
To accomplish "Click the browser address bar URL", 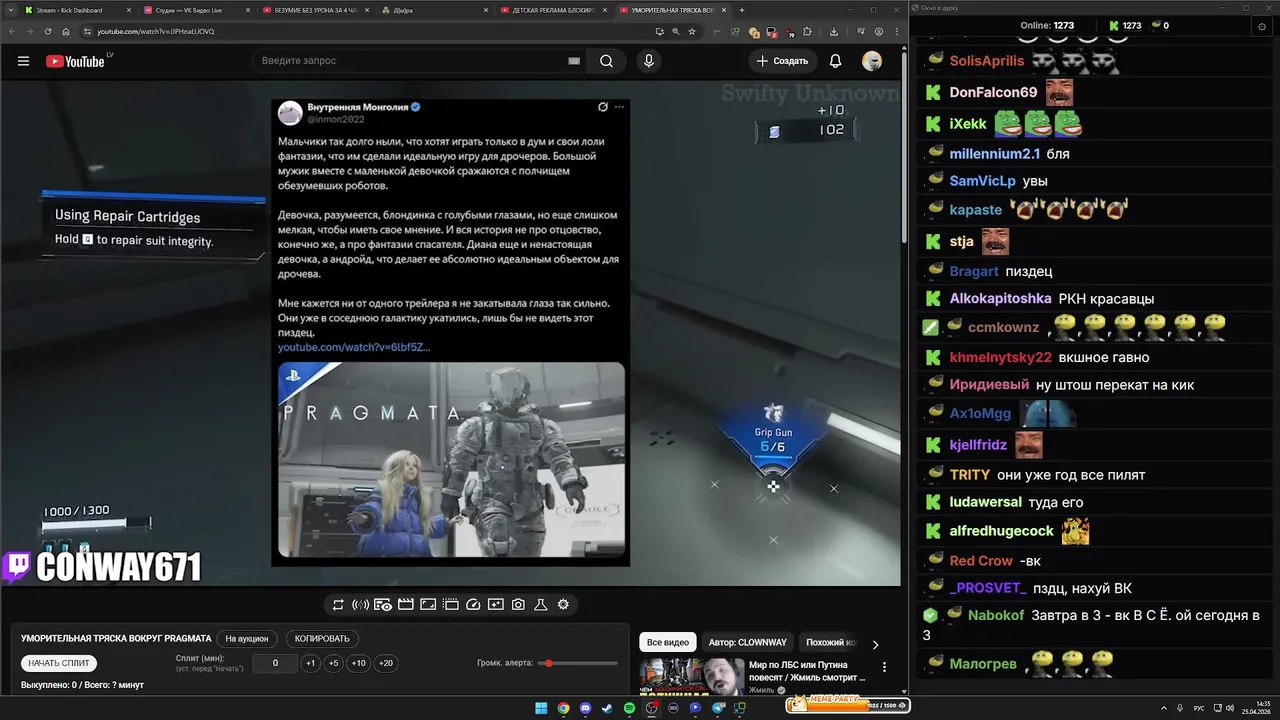I will click(156, 31).
